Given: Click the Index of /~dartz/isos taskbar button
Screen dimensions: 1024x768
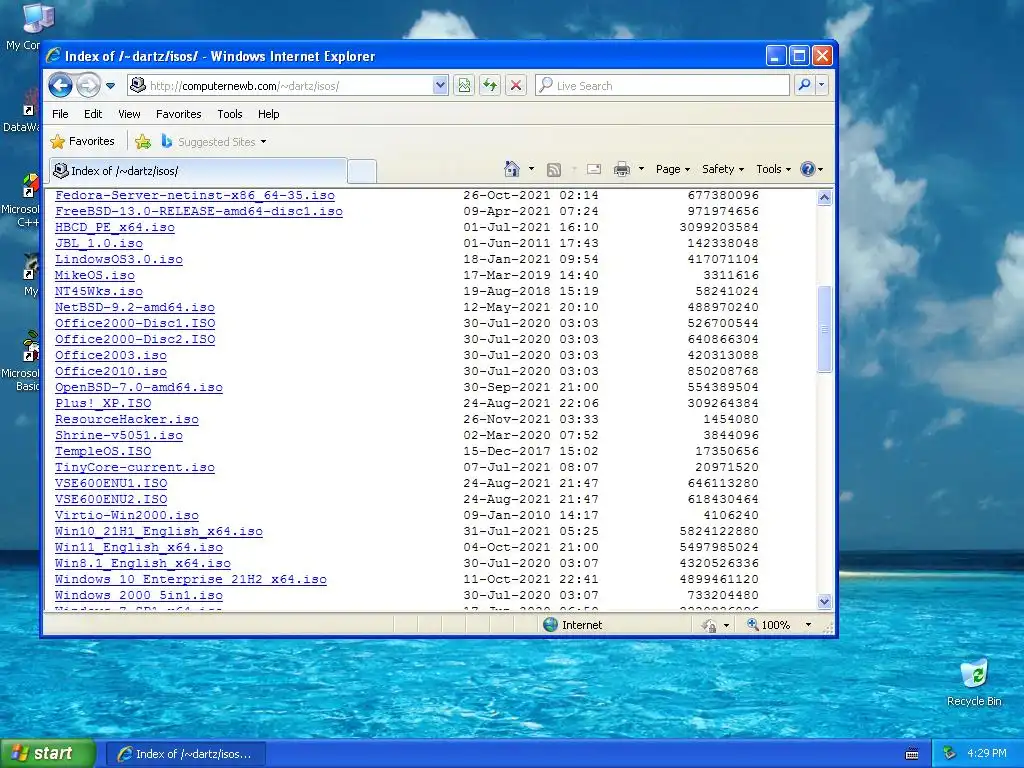Looking at the screenshot, I should pos(185,754).
